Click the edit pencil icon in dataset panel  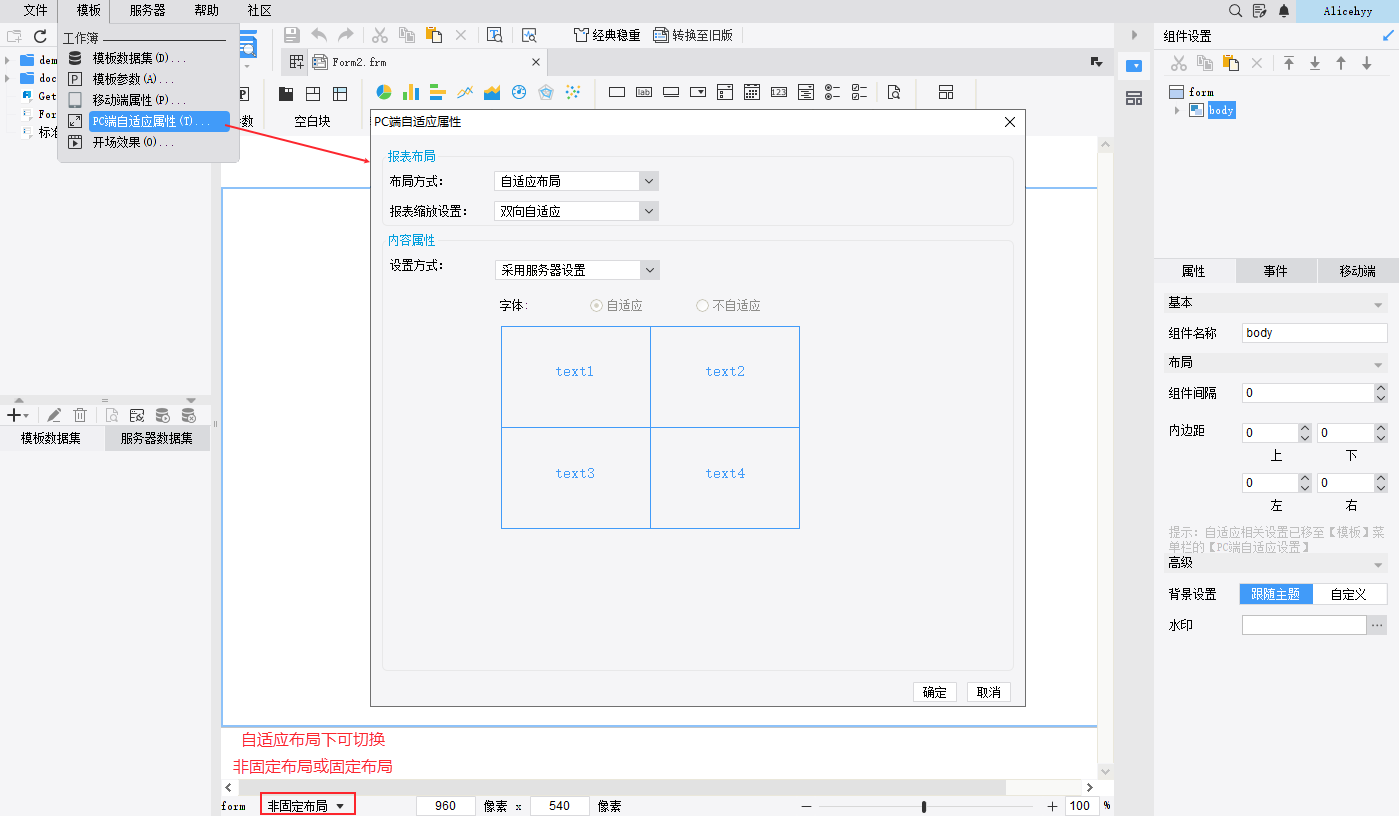pyautogui.click(x=54, y=415)
